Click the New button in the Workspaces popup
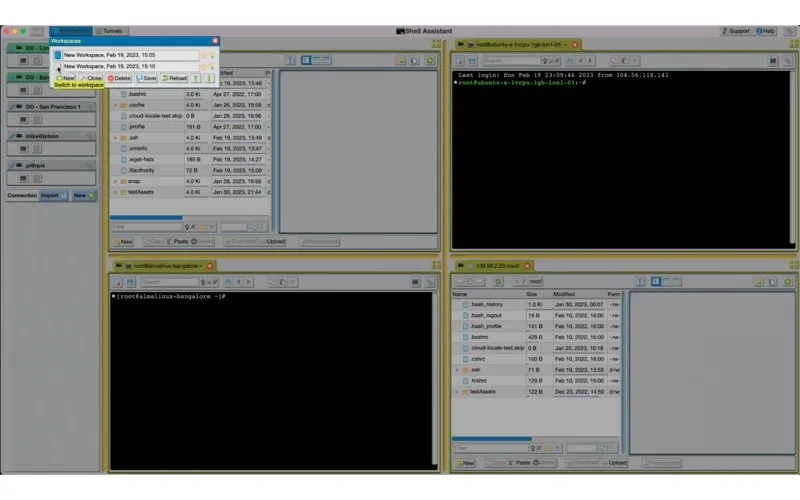Viewport: 800px width, 500px height. pos(65,78)
